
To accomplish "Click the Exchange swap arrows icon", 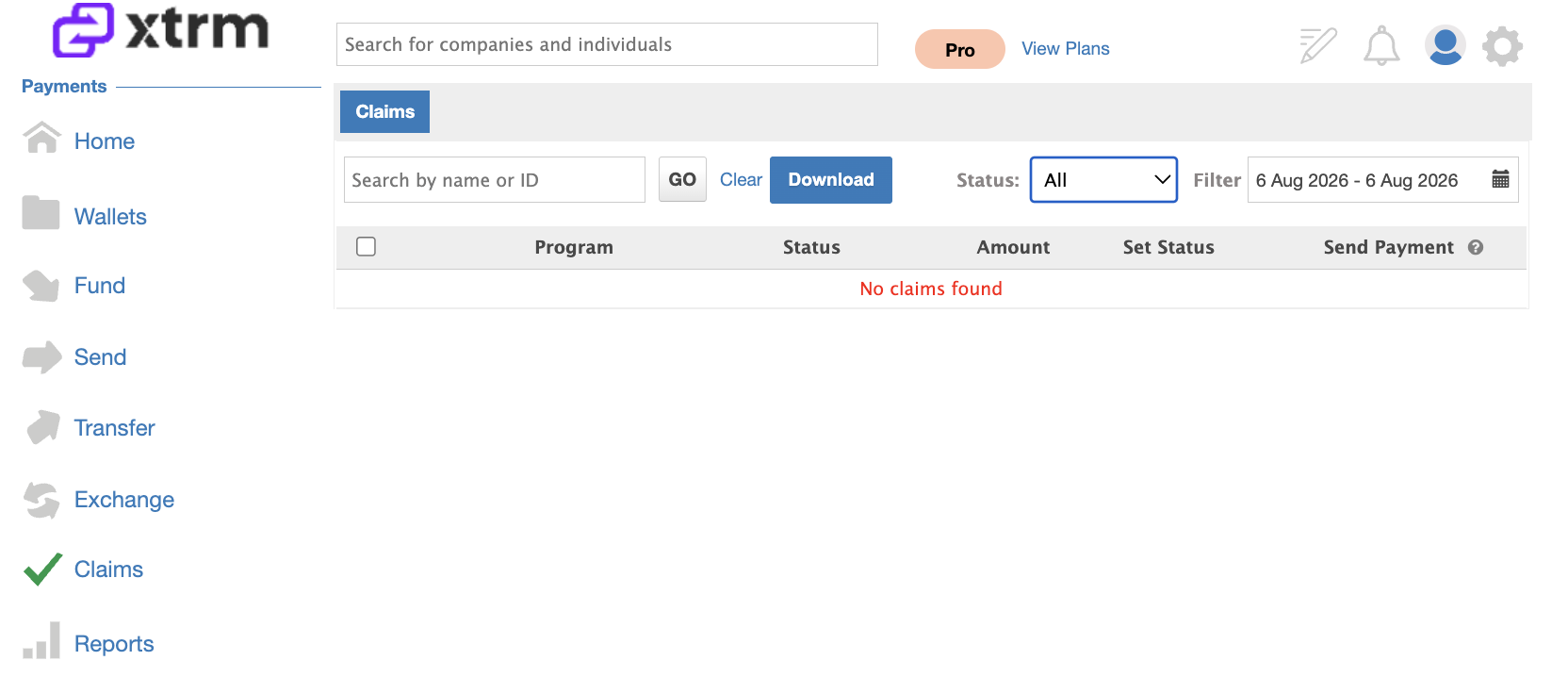I will coord(41,500).
